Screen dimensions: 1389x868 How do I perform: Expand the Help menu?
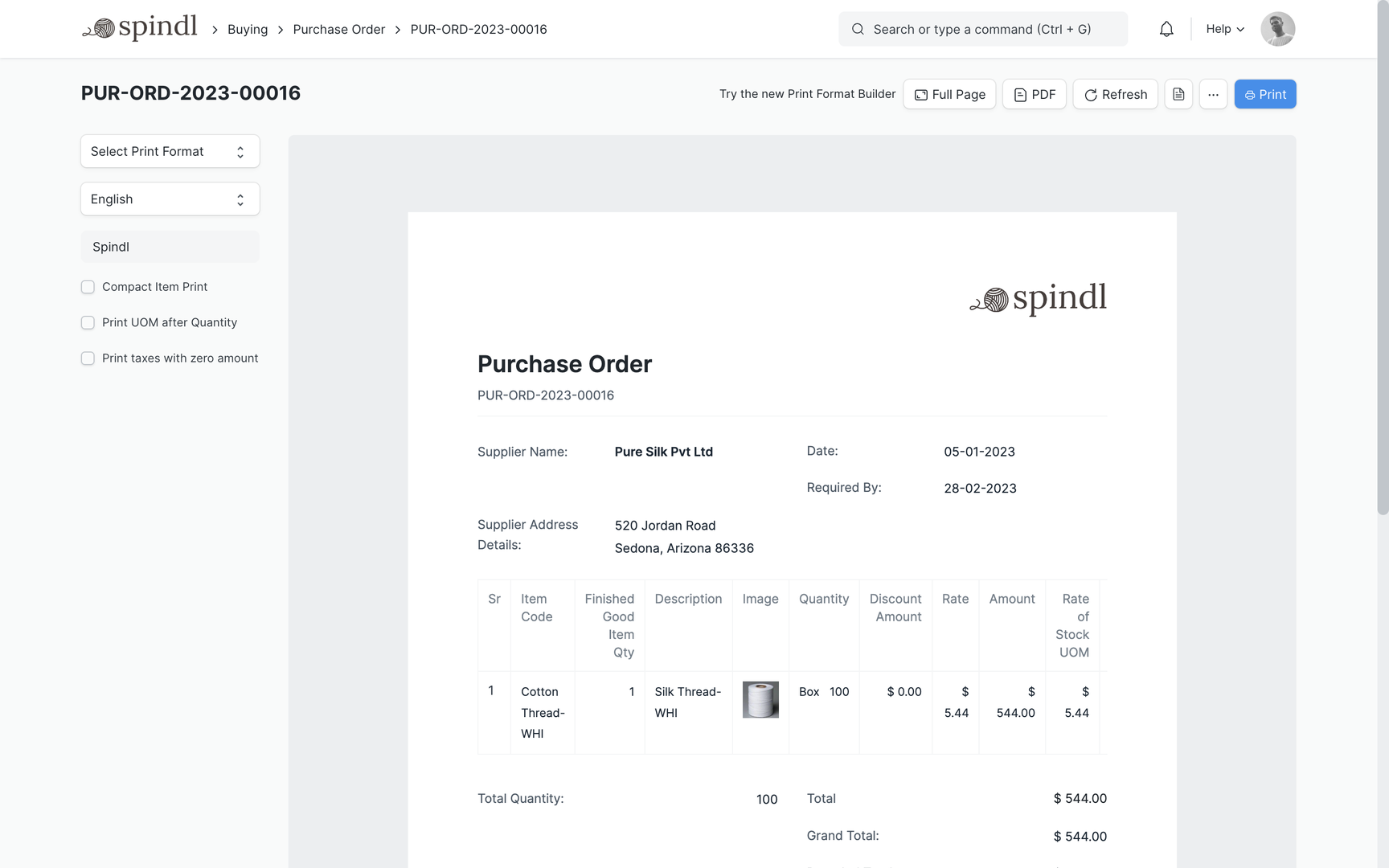click(x=1225, y=29)
